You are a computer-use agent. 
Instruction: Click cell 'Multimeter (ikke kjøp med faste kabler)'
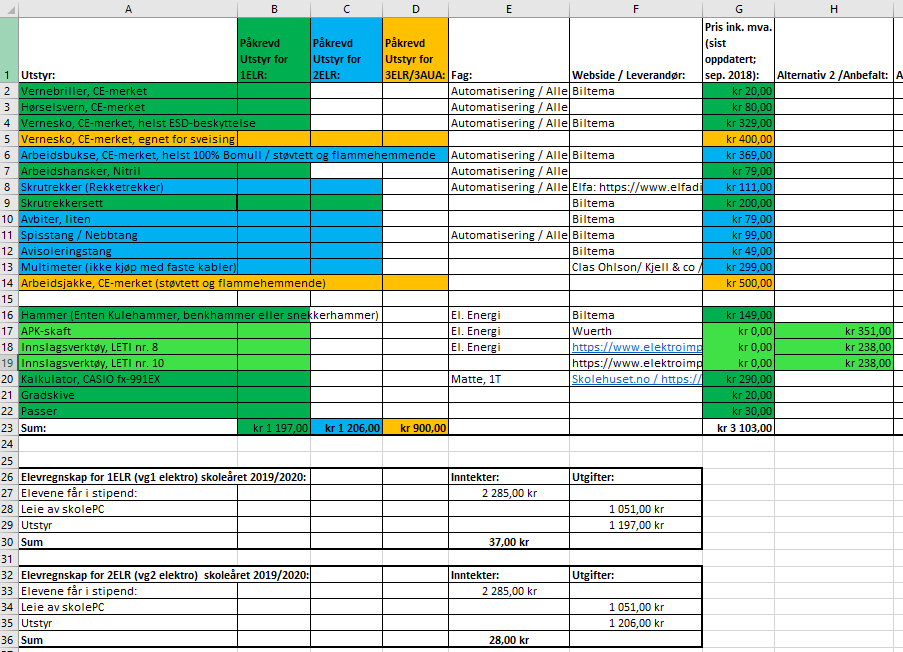[x=128, y=267]
